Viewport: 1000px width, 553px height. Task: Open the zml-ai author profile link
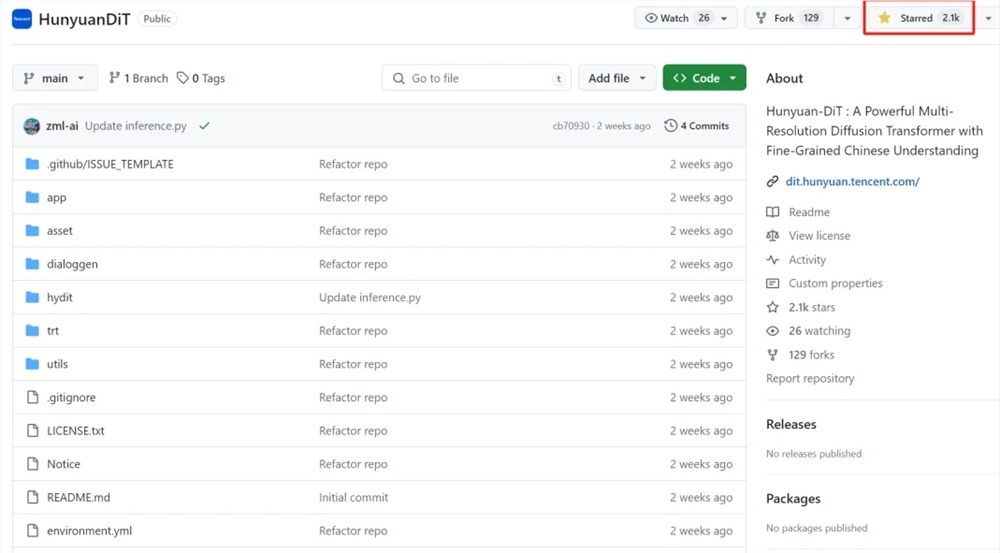pos(62,126)
